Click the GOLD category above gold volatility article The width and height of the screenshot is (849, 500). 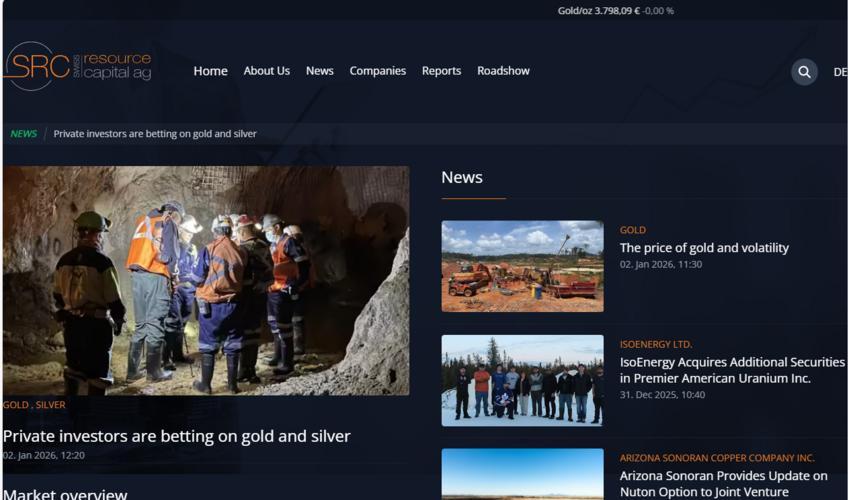pos(632,230)
